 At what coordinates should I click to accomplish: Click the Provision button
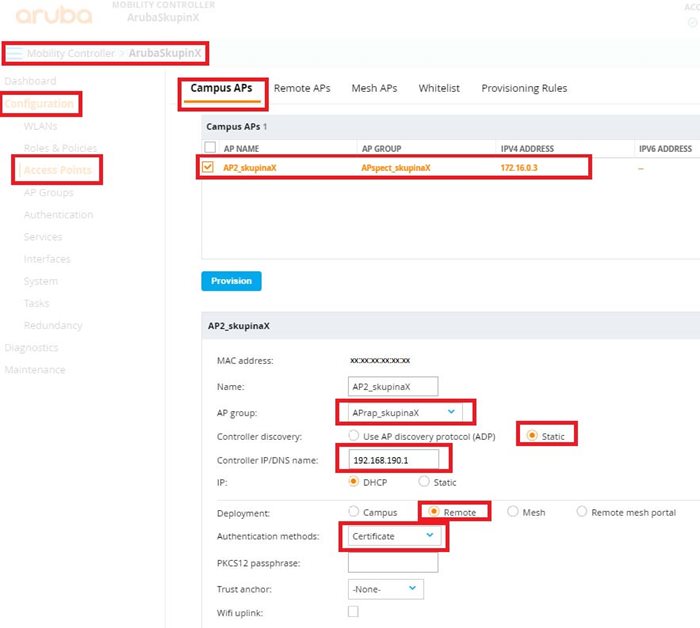231,281
